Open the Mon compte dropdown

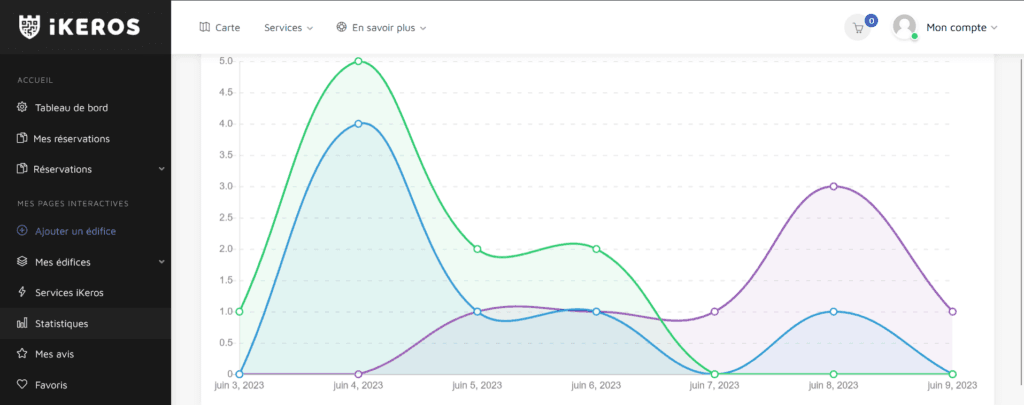[x=961, y=28]
